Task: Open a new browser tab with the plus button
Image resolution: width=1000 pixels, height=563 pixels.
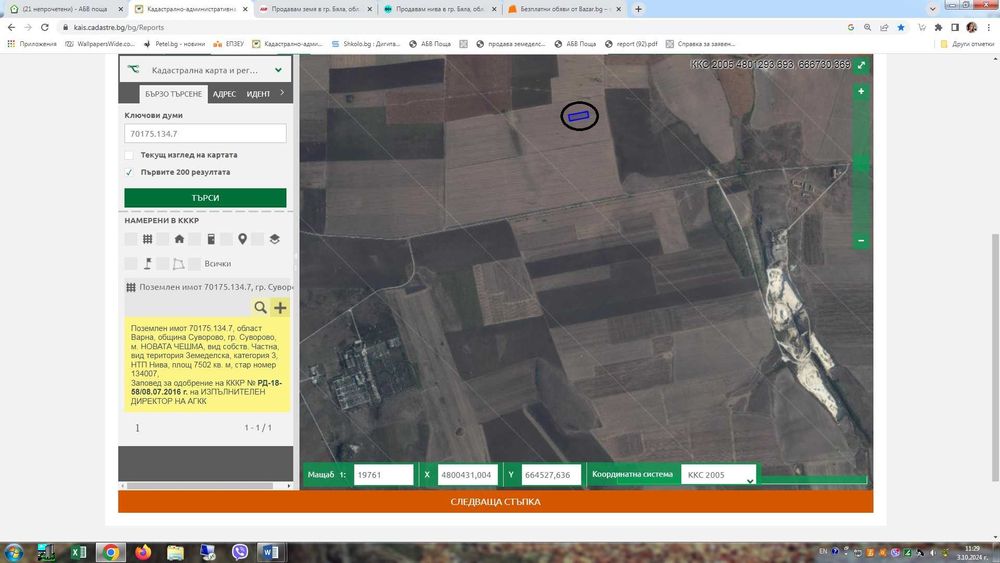Action: pos(638,9)
